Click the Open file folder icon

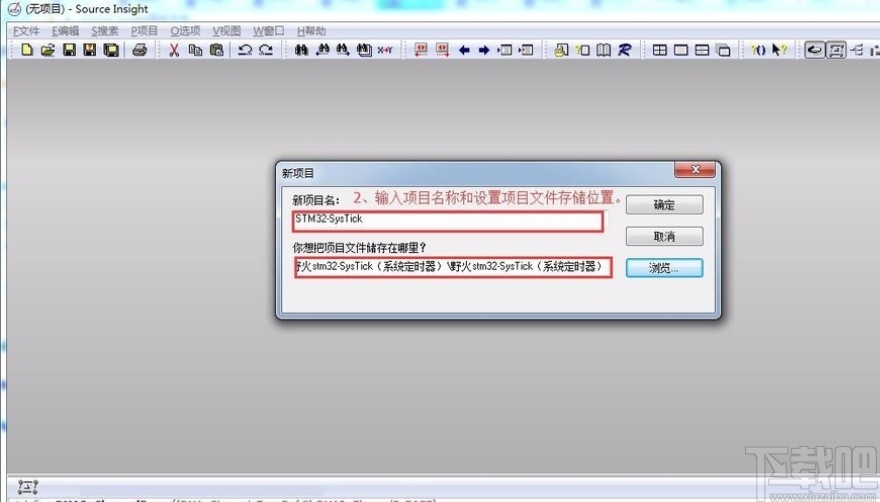coord(48,50)
